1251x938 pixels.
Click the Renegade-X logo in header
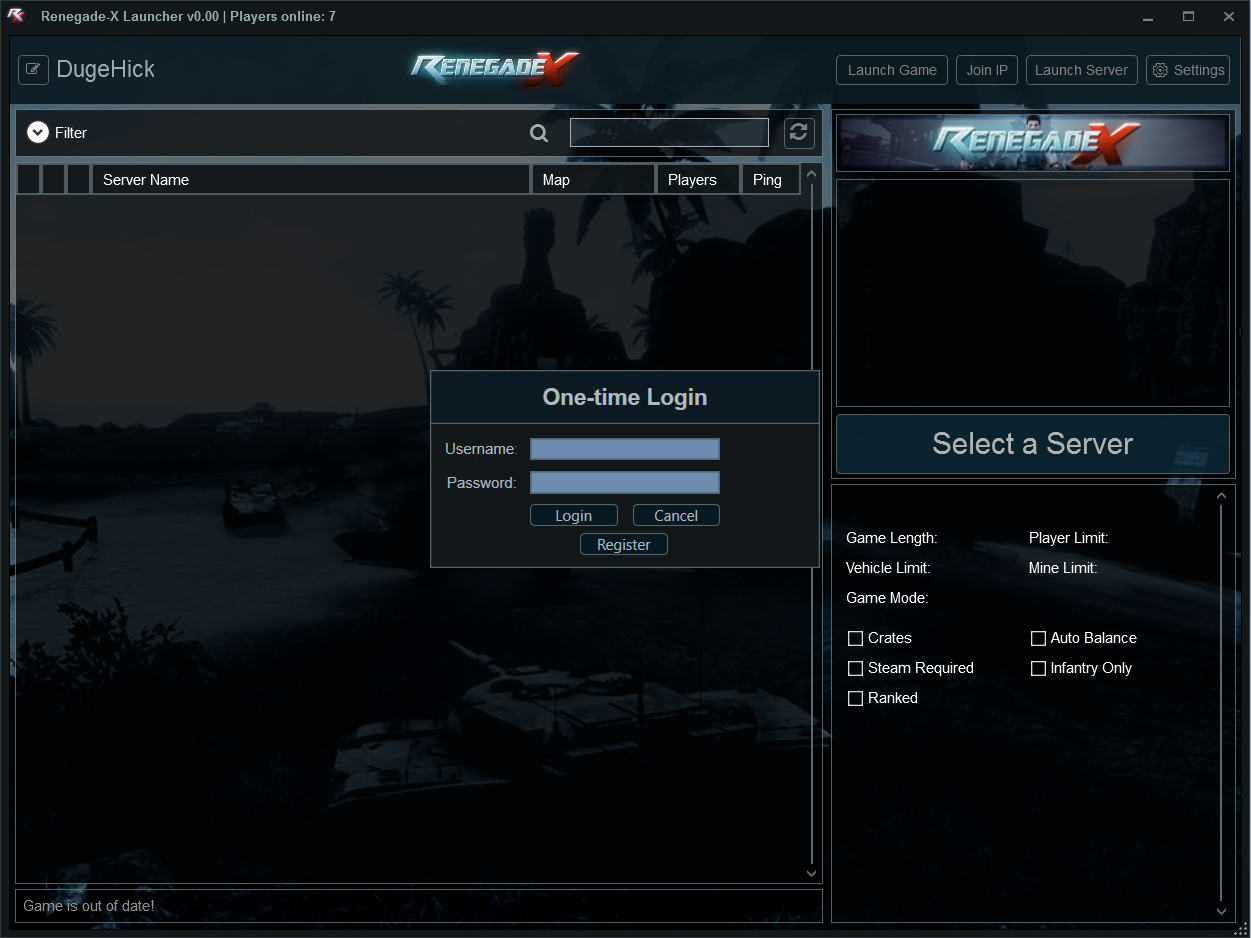[x=495, y=68]
